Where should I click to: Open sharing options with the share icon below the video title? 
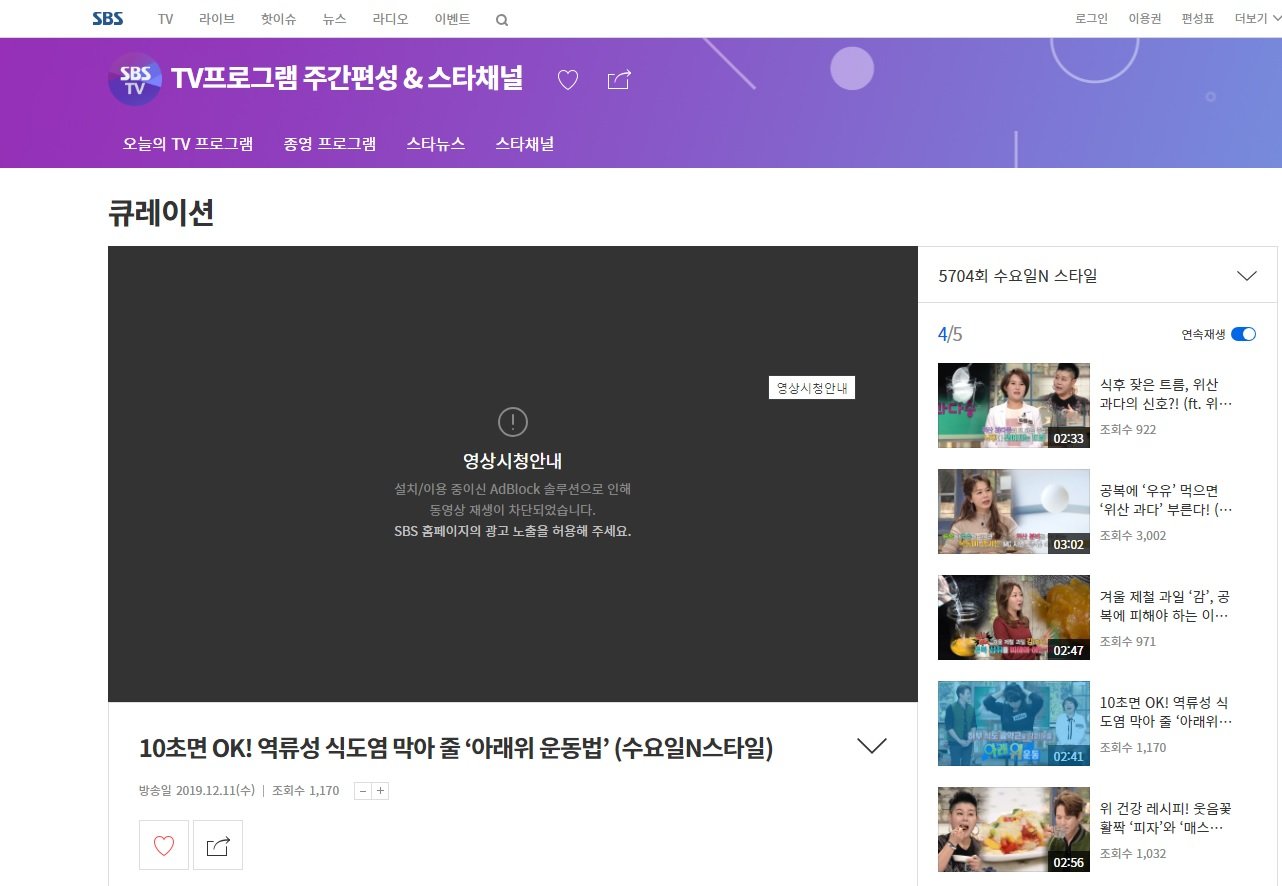coord(218,845)
